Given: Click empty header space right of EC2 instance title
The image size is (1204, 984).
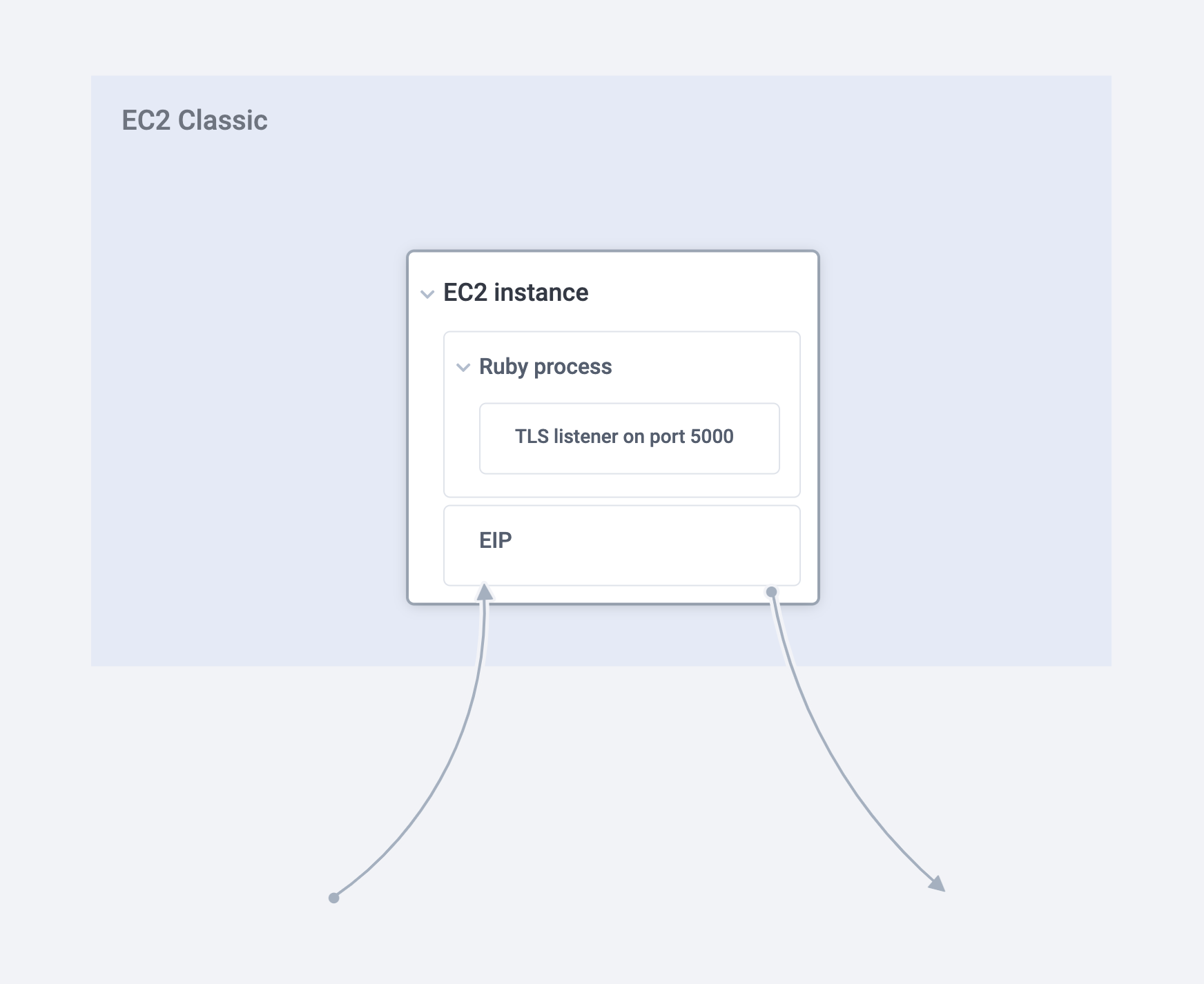Looking at the screenshot, I should 704,293.
